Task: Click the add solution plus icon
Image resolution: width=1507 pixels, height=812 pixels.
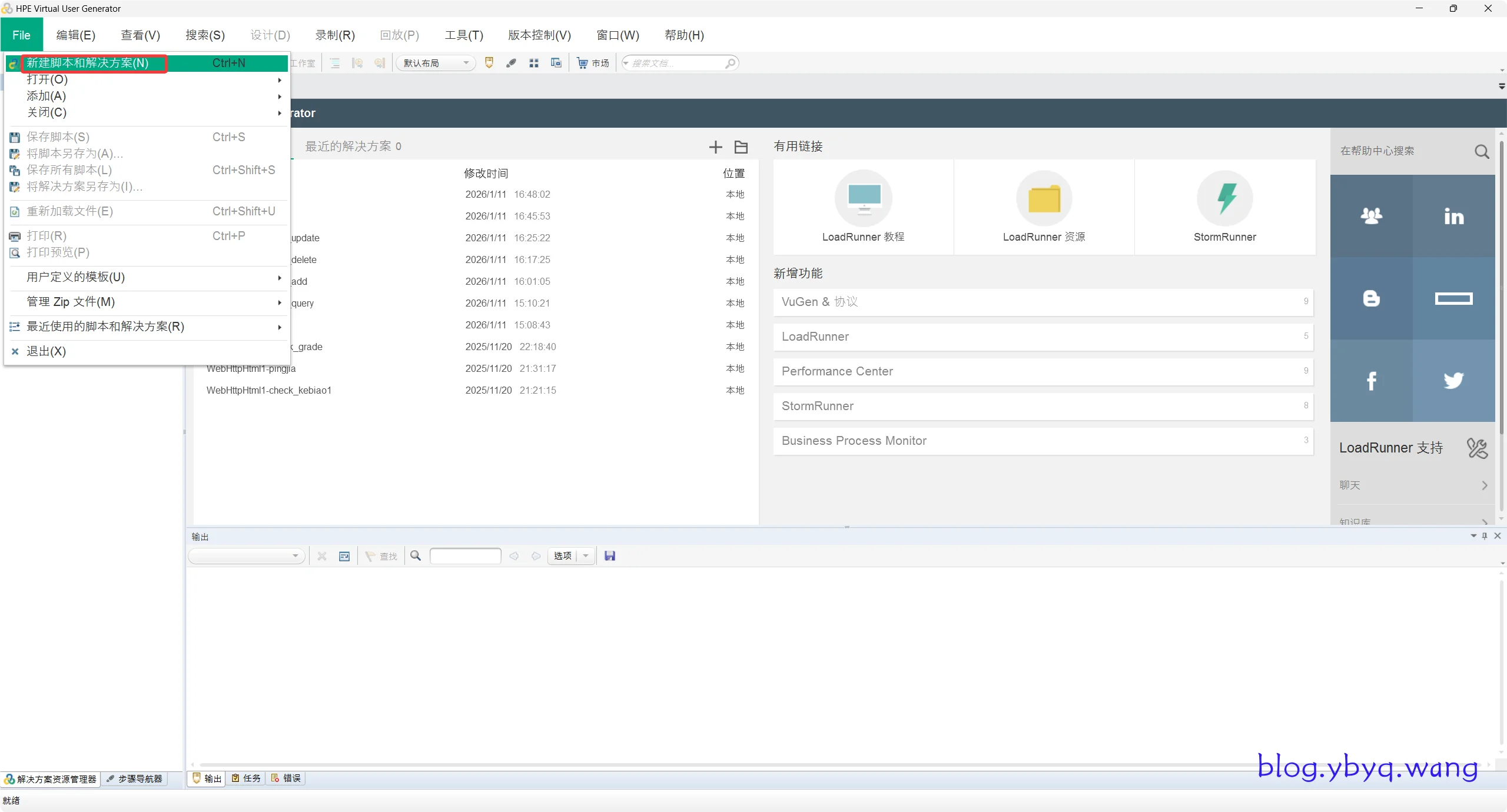Action: coord(715,147)
